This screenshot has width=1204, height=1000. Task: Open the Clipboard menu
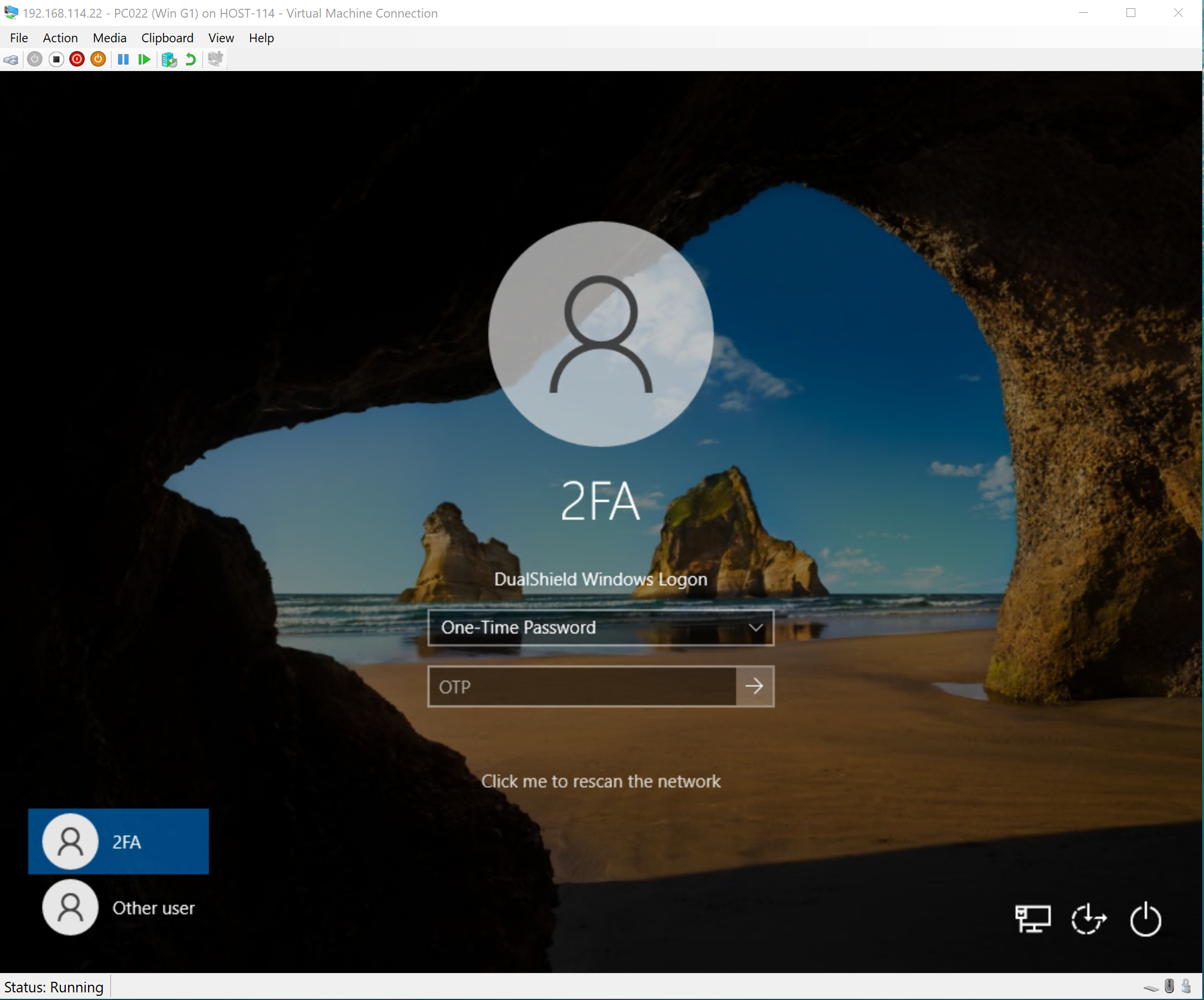point(167,38)
